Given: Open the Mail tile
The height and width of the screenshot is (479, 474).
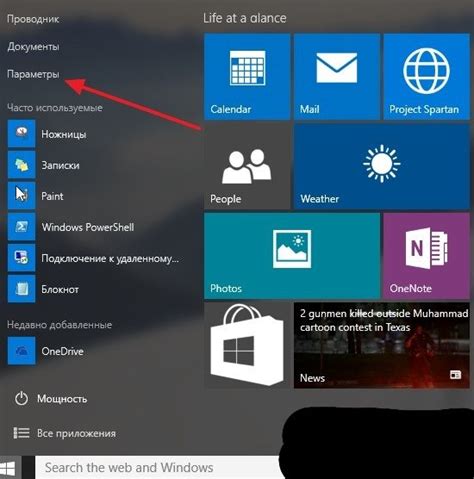Looking at the screenshot, I should (x=337, y=76).
